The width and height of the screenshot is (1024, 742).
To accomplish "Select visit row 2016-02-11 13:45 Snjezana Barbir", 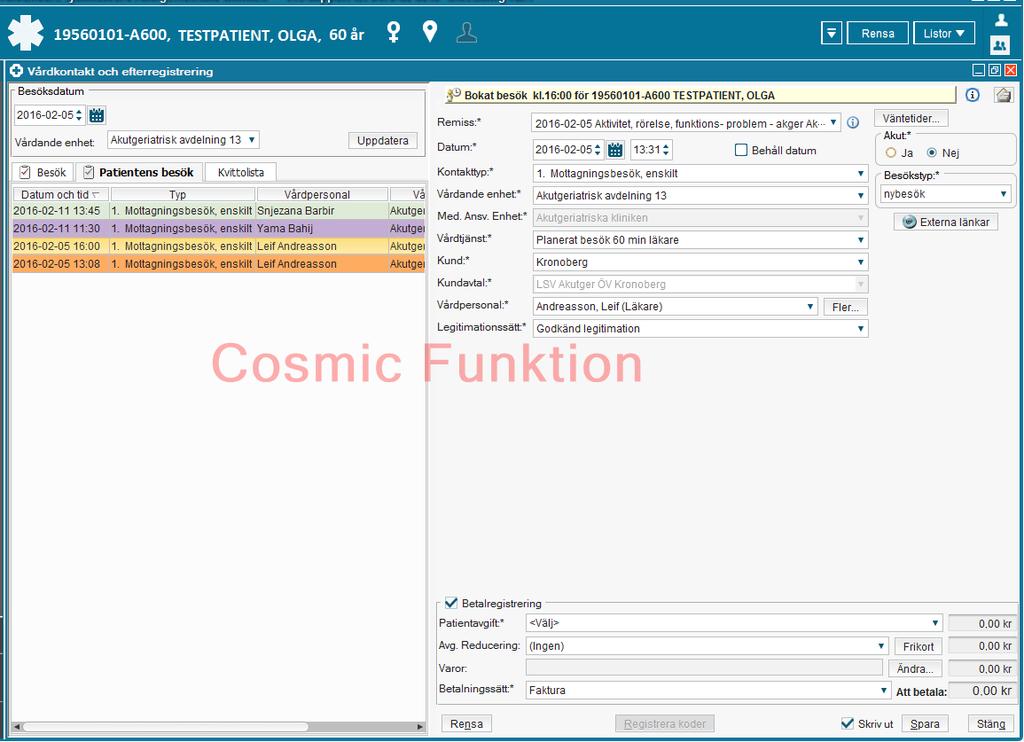I will 219,211.
